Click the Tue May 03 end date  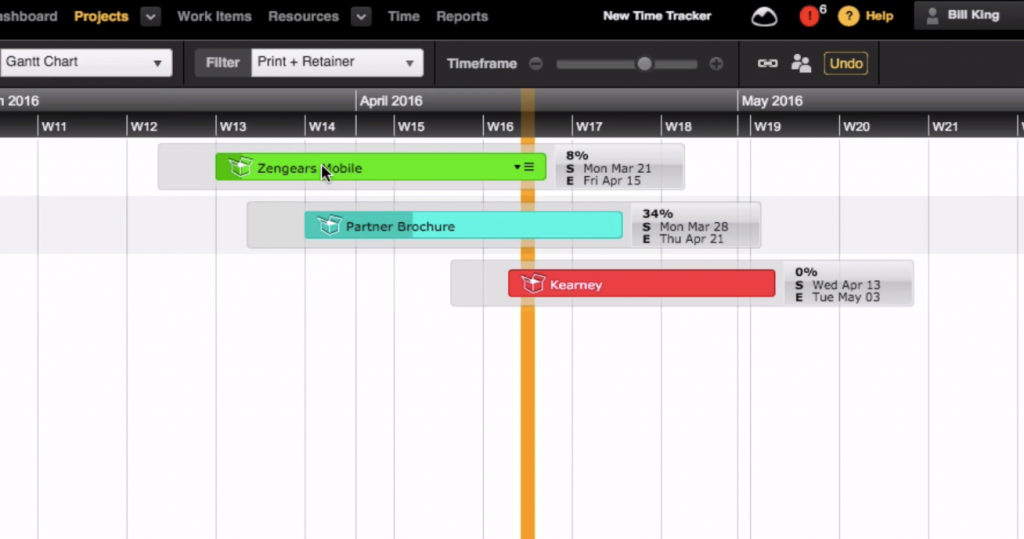(x=846, y=297)
